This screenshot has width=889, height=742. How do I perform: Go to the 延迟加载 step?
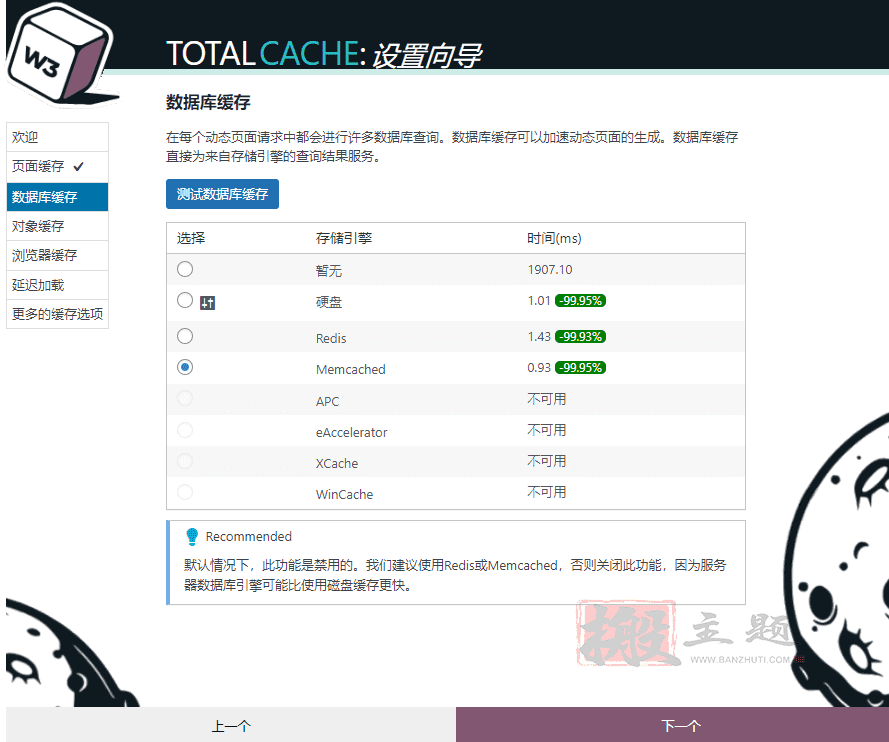point(57,285)
